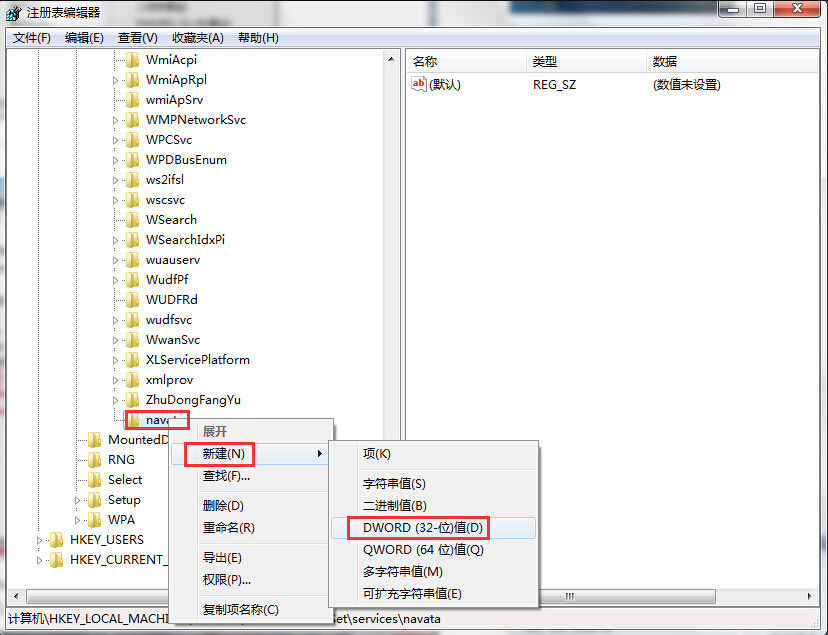This screenshot has height=635, width=828.
Task: Click the wuauserv folder icon
Action: tap(133, 260)
